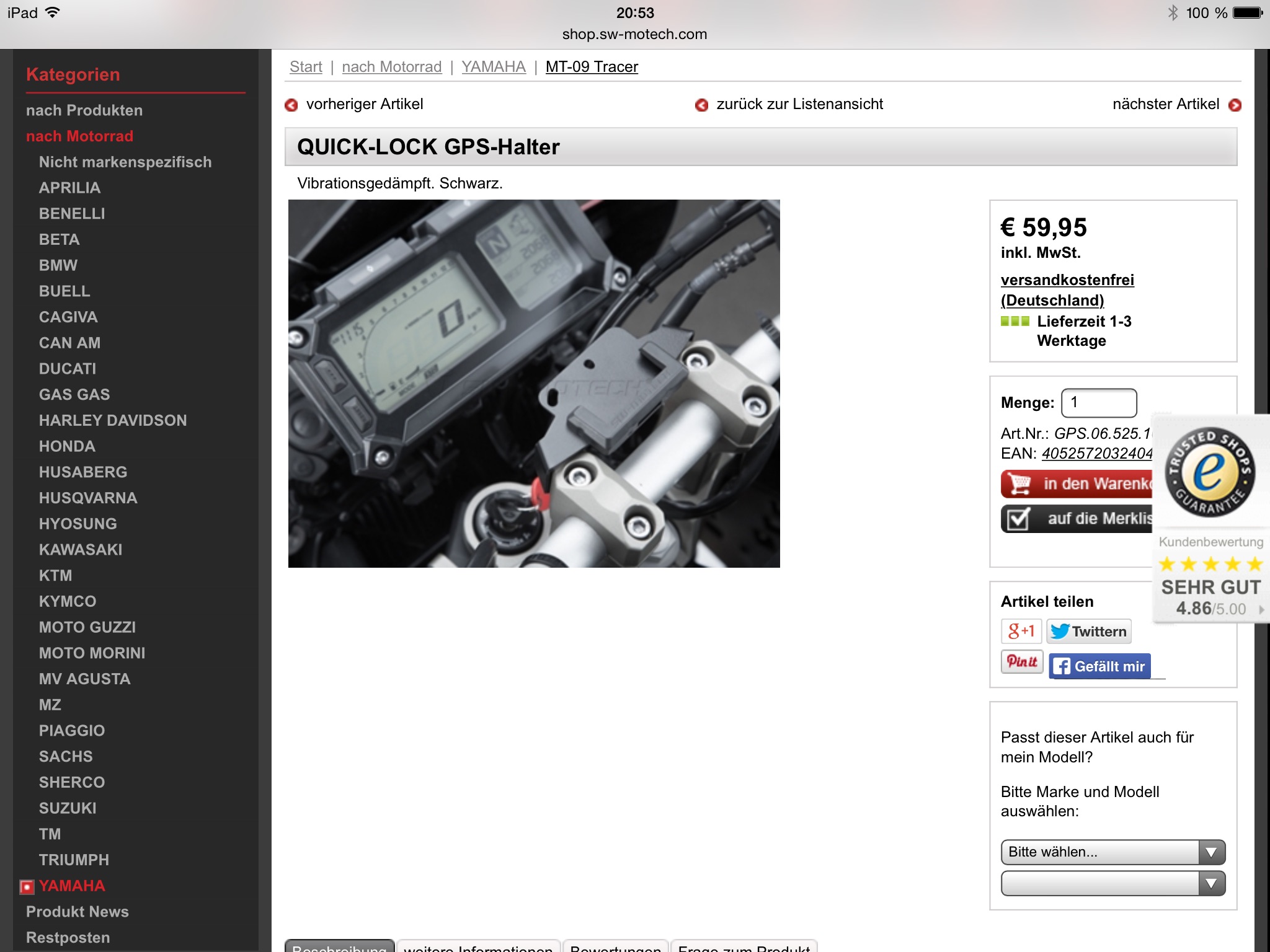
Task: Click the previous article arrow icon
Action: coord(291,105)
